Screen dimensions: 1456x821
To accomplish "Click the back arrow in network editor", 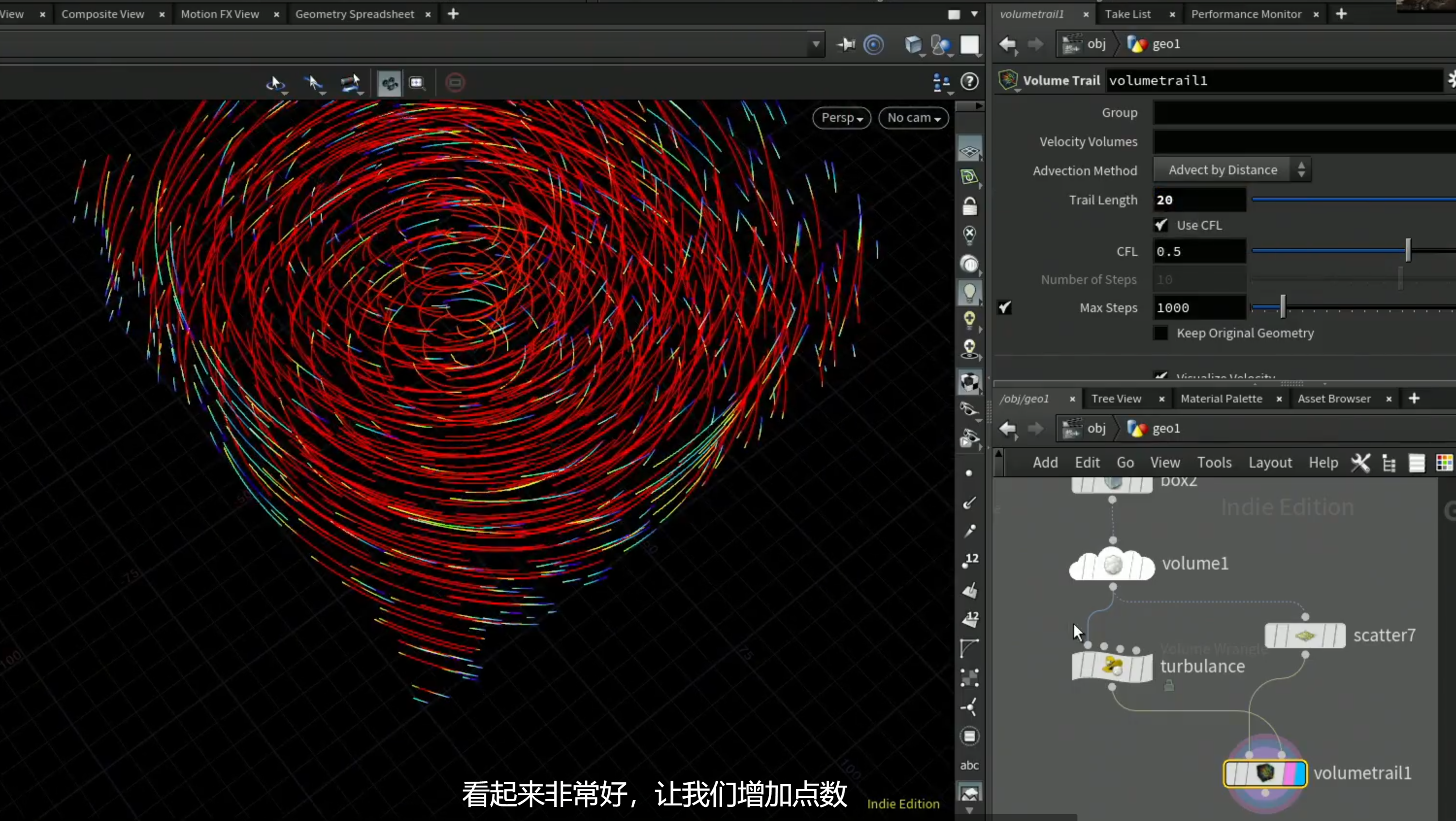I will tap(1008, 429).
